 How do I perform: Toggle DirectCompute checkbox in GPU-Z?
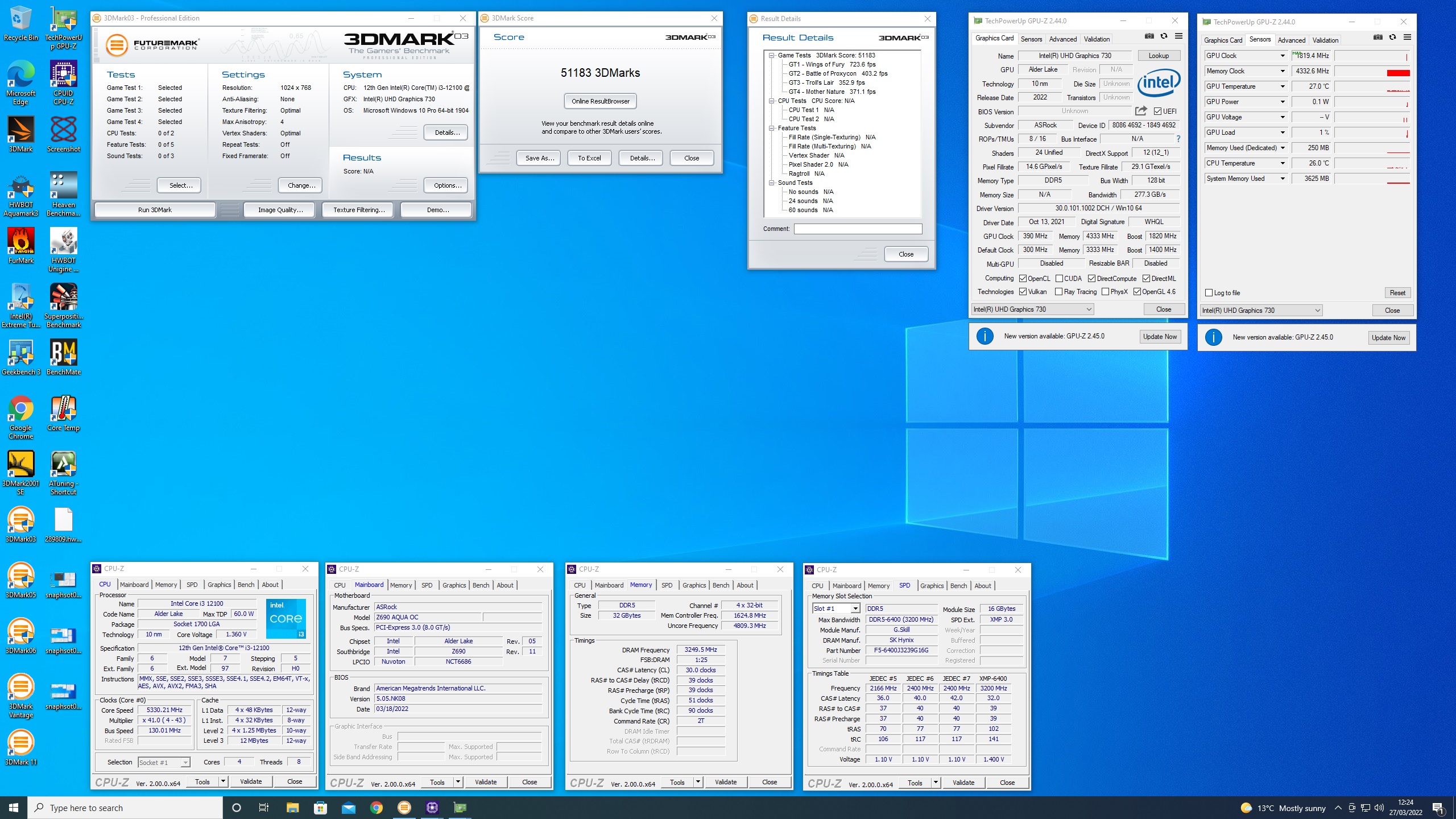[1091, 279]
